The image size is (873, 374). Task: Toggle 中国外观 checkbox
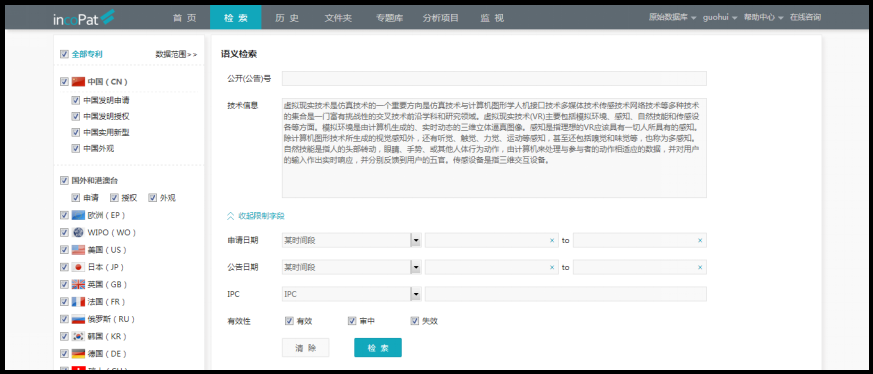[76, 149]
